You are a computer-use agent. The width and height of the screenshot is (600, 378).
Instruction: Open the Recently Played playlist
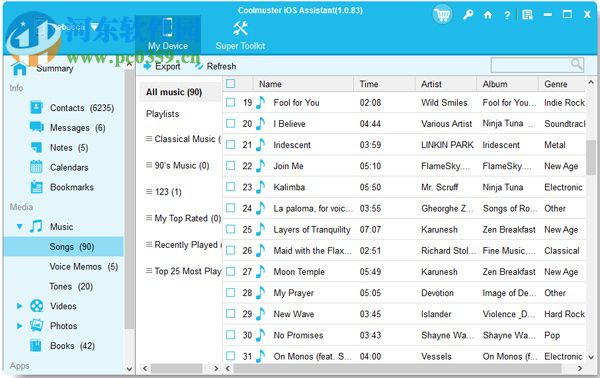[x=183, y=244]
